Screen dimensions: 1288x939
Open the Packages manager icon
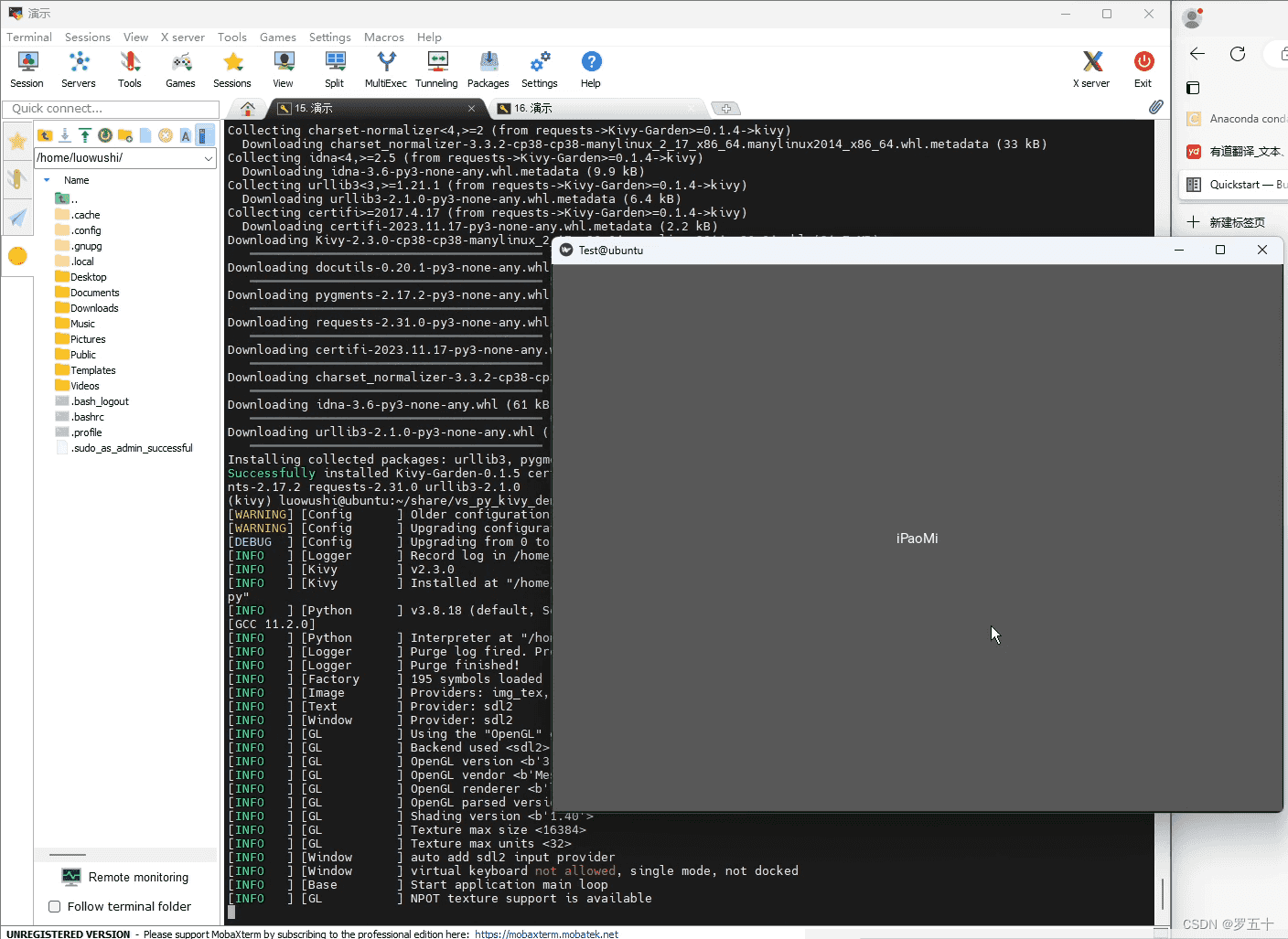click(488, 69)
